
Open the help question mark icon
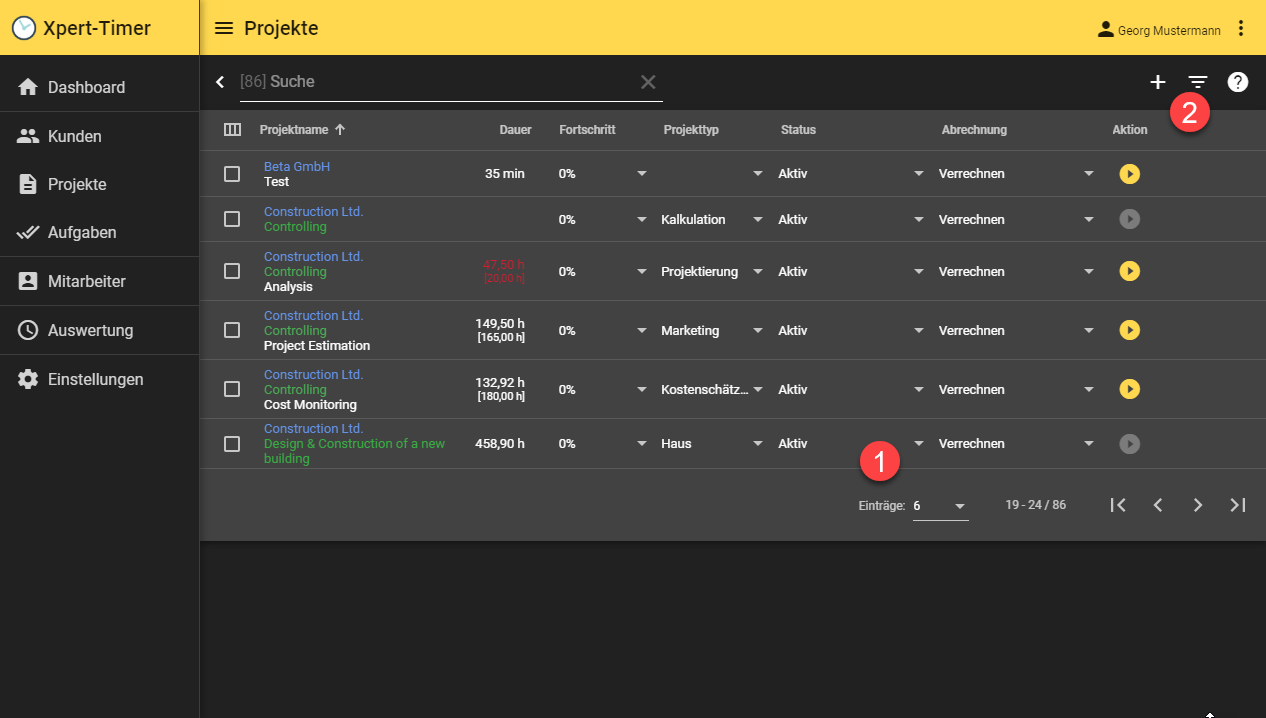coord(1238,82)
